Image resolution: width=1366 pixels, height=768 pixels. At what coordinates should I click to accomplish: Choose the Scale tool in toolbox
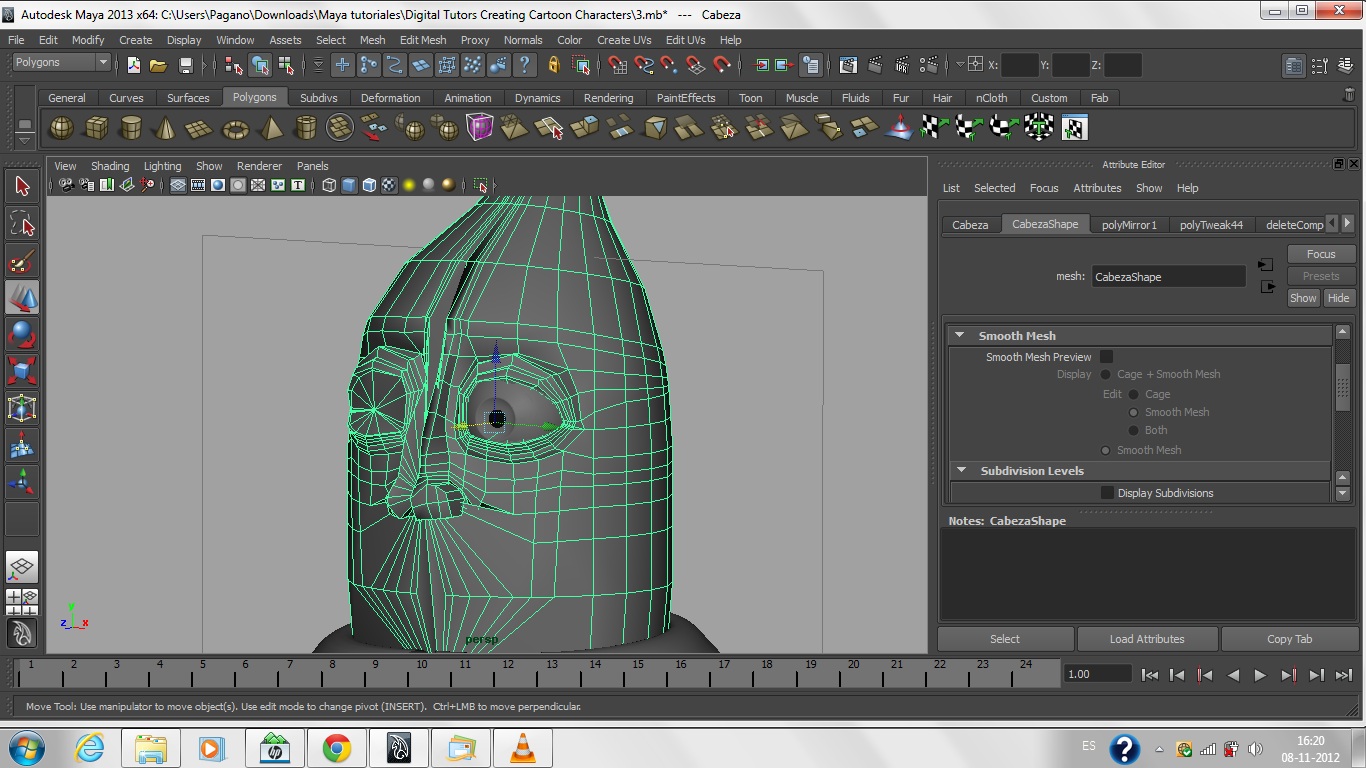pyautogui.click(x=22, y=371)
